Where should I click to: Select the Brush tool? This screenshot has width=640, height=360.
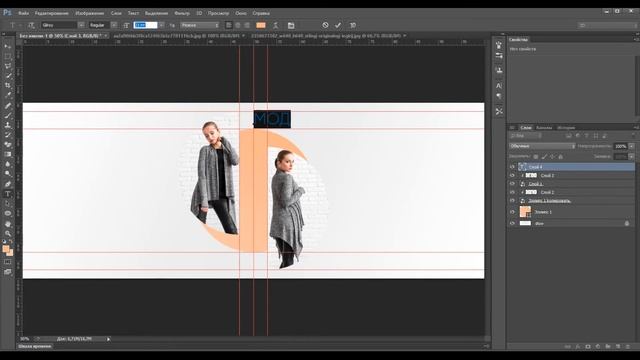pyautogui.click(x=8, y=116)
